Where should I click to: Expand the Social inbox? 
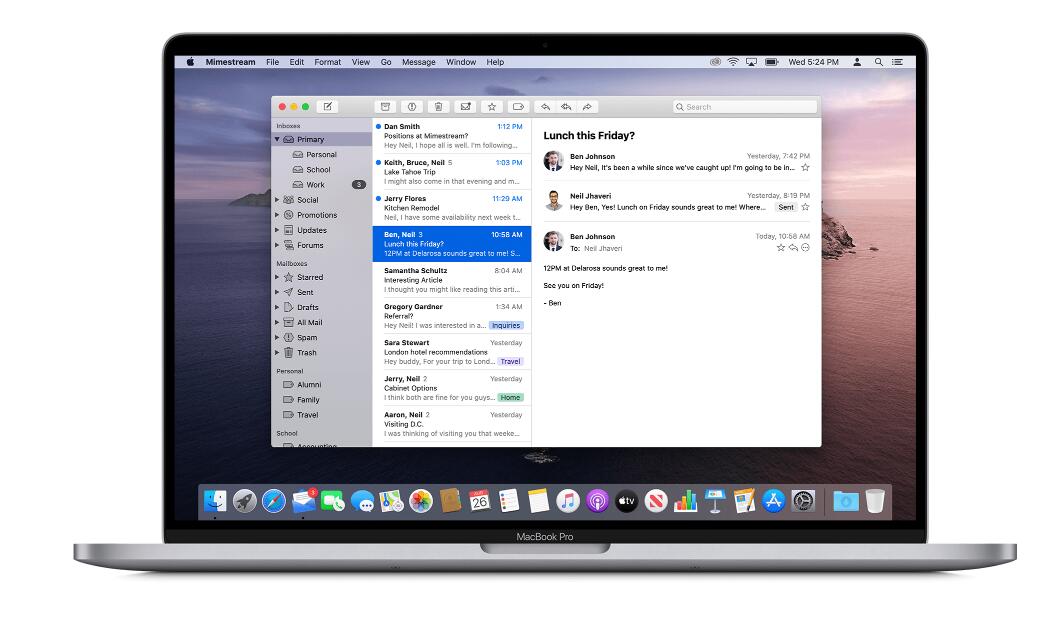[x=277, y=200]
